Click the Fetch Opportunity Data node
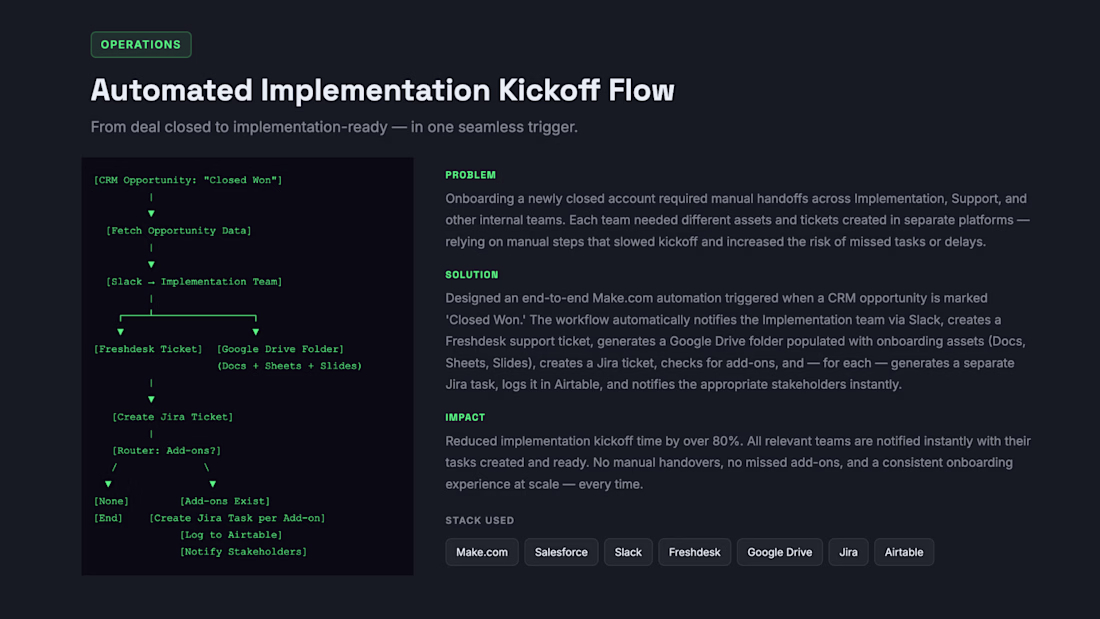This screenshot has height=619, width=1100. click(179, 231)
